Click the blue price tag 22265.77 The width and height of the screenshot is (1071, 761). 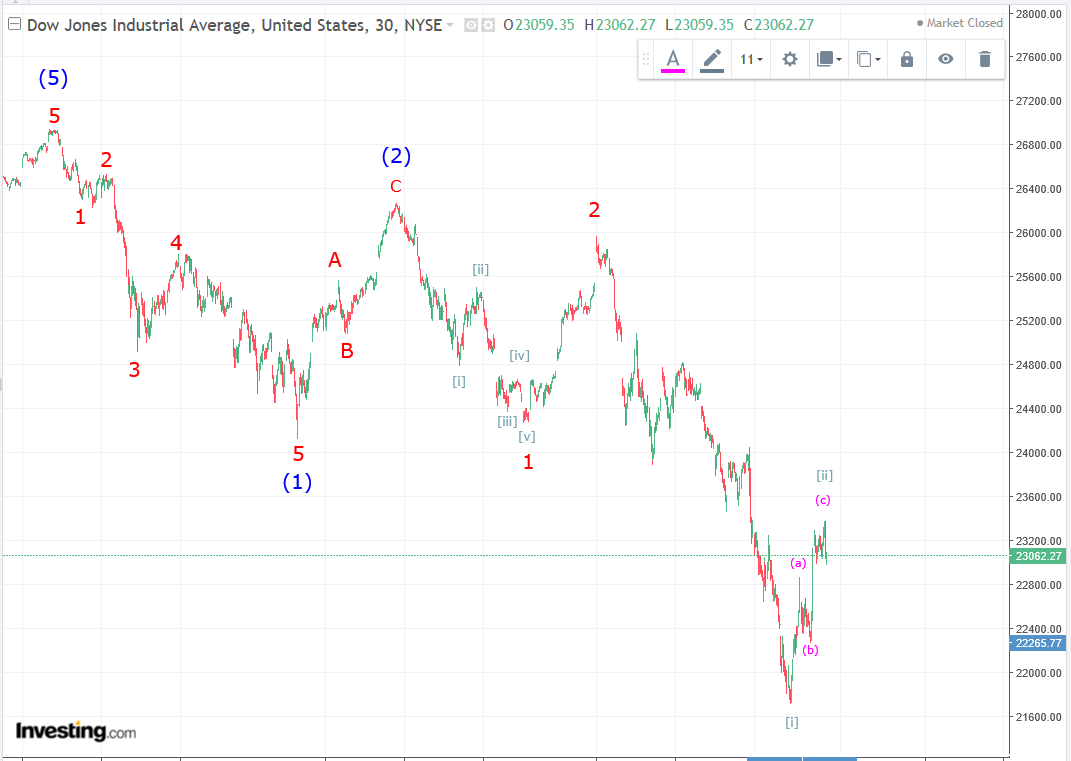1038,643
